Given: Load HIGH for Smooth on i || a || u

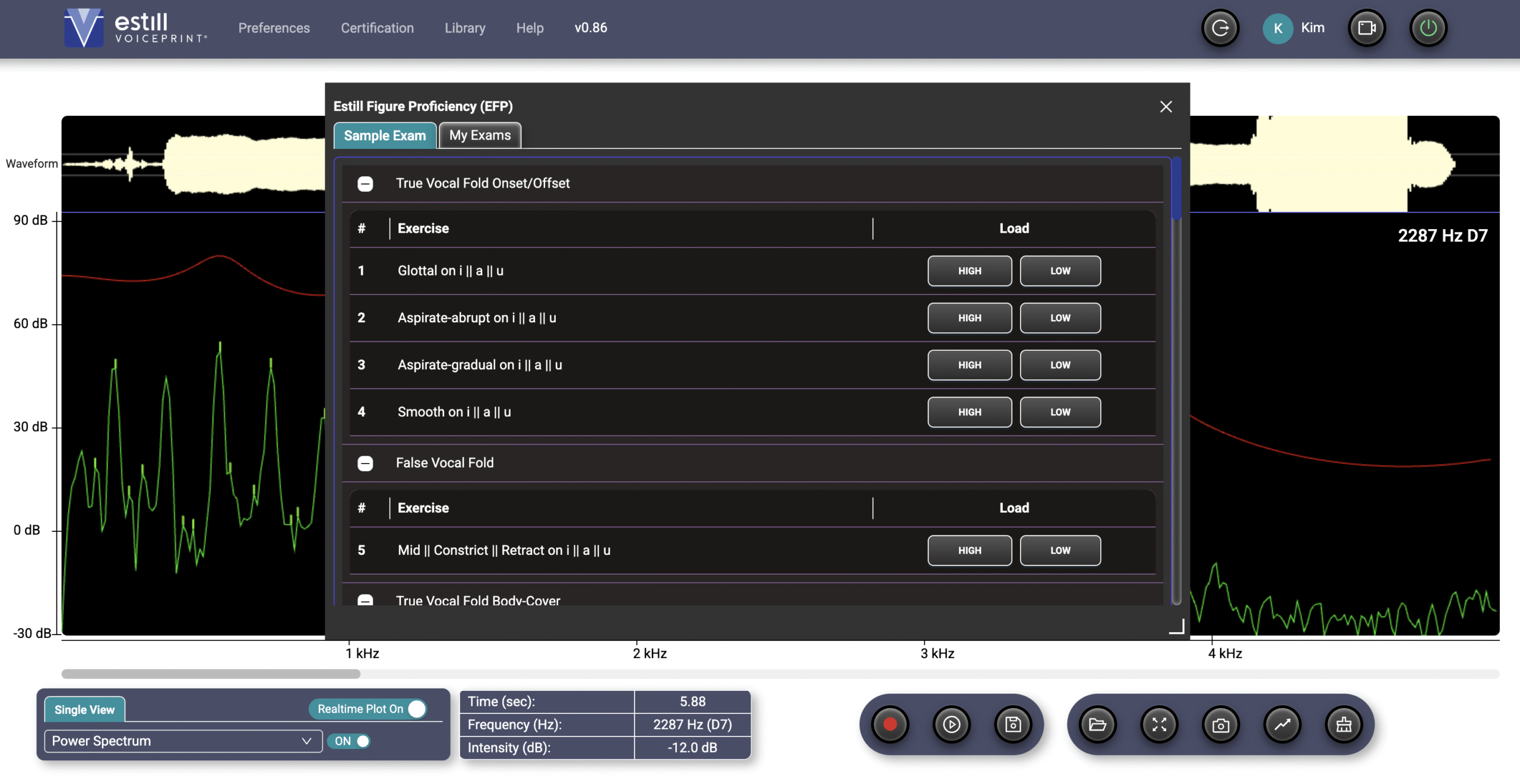Looking at the screenshot, I should point(970,412).
